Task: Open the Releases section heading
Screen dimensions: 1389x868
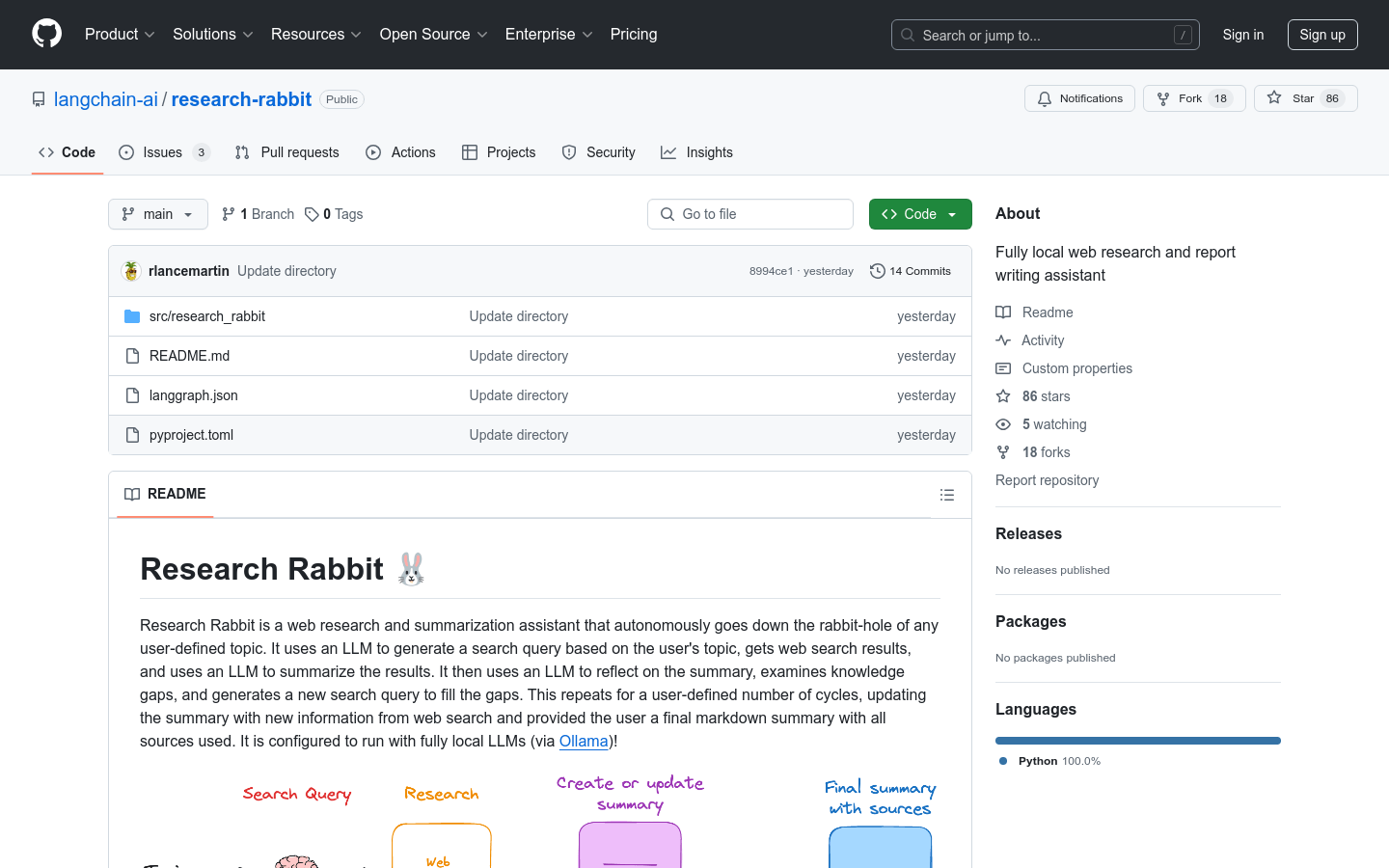Action: click(1028, 533)
